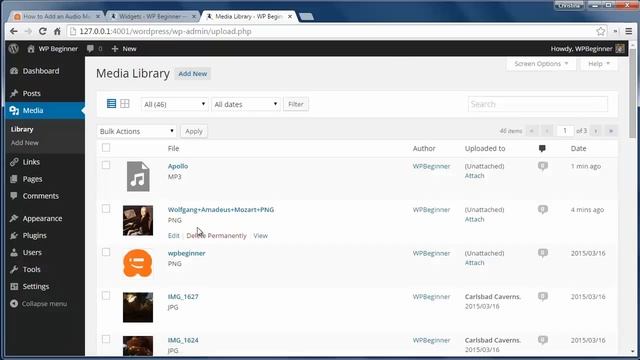Open WP Beginner site home icon
Viewport: 640px width, 360px height.
[x=31, y=49]
